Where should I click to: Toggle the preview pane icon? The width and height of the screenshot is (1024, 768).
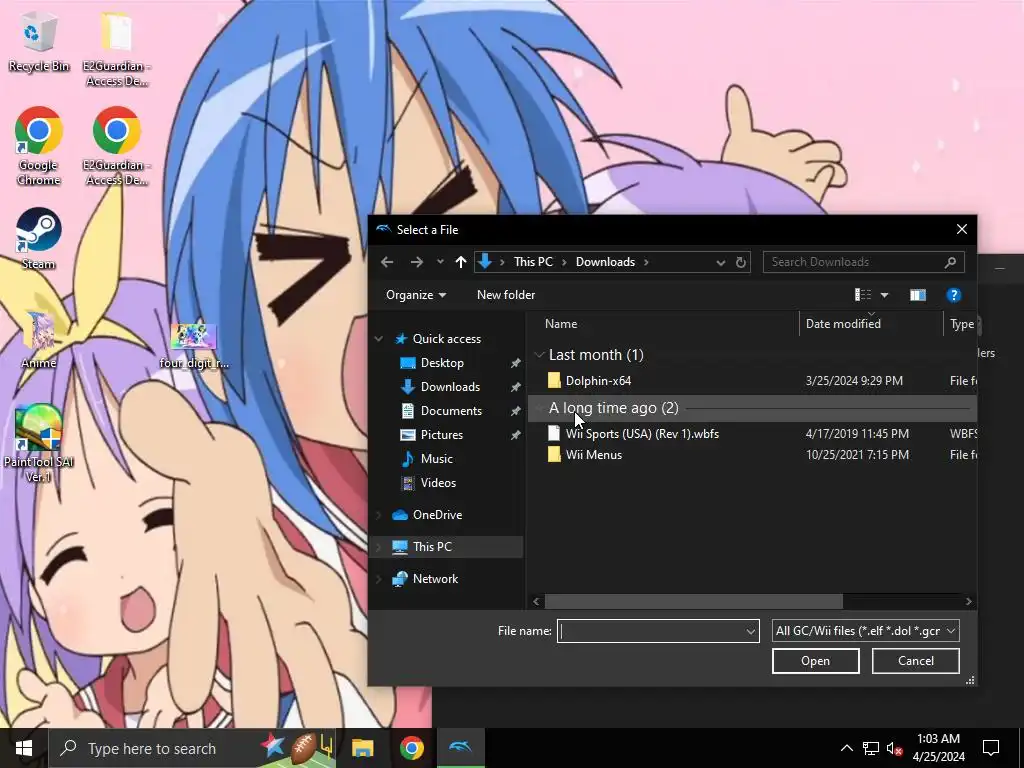click(x=918, y=295)
